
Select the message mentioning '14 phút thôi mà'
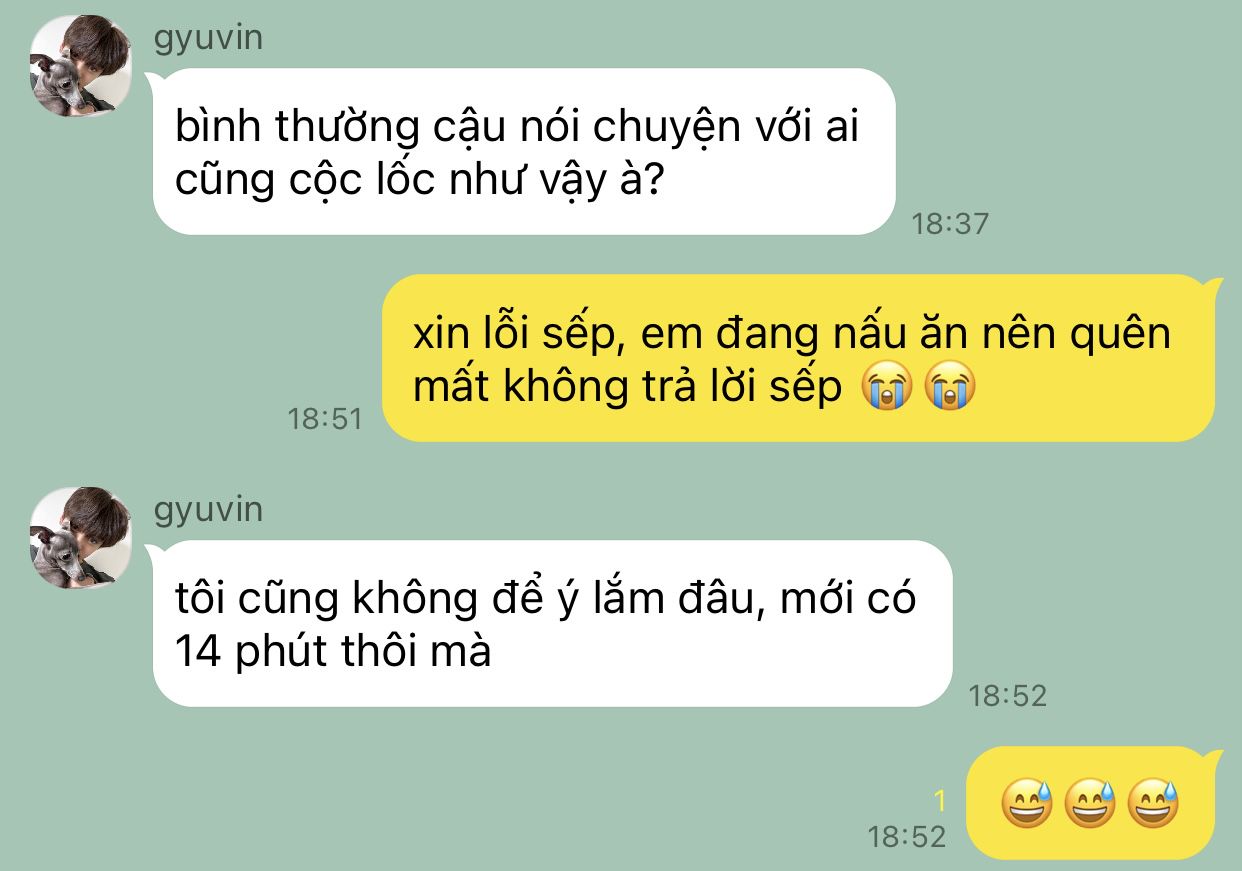coord(552,624)
